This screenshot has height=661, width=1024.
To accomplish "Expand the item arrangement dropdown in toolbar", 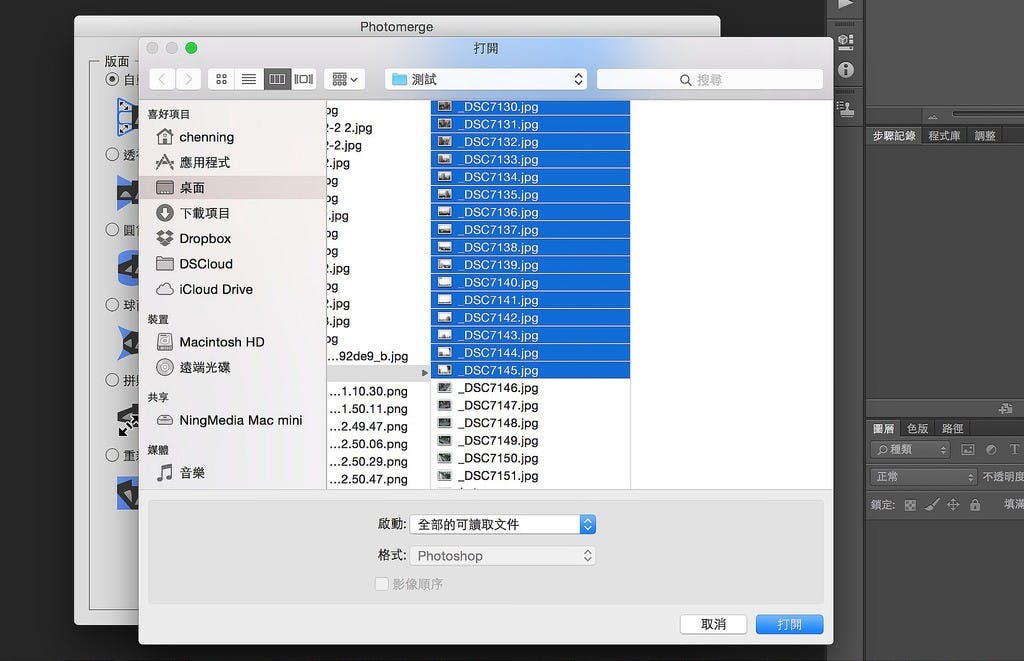I will (344, 79).
